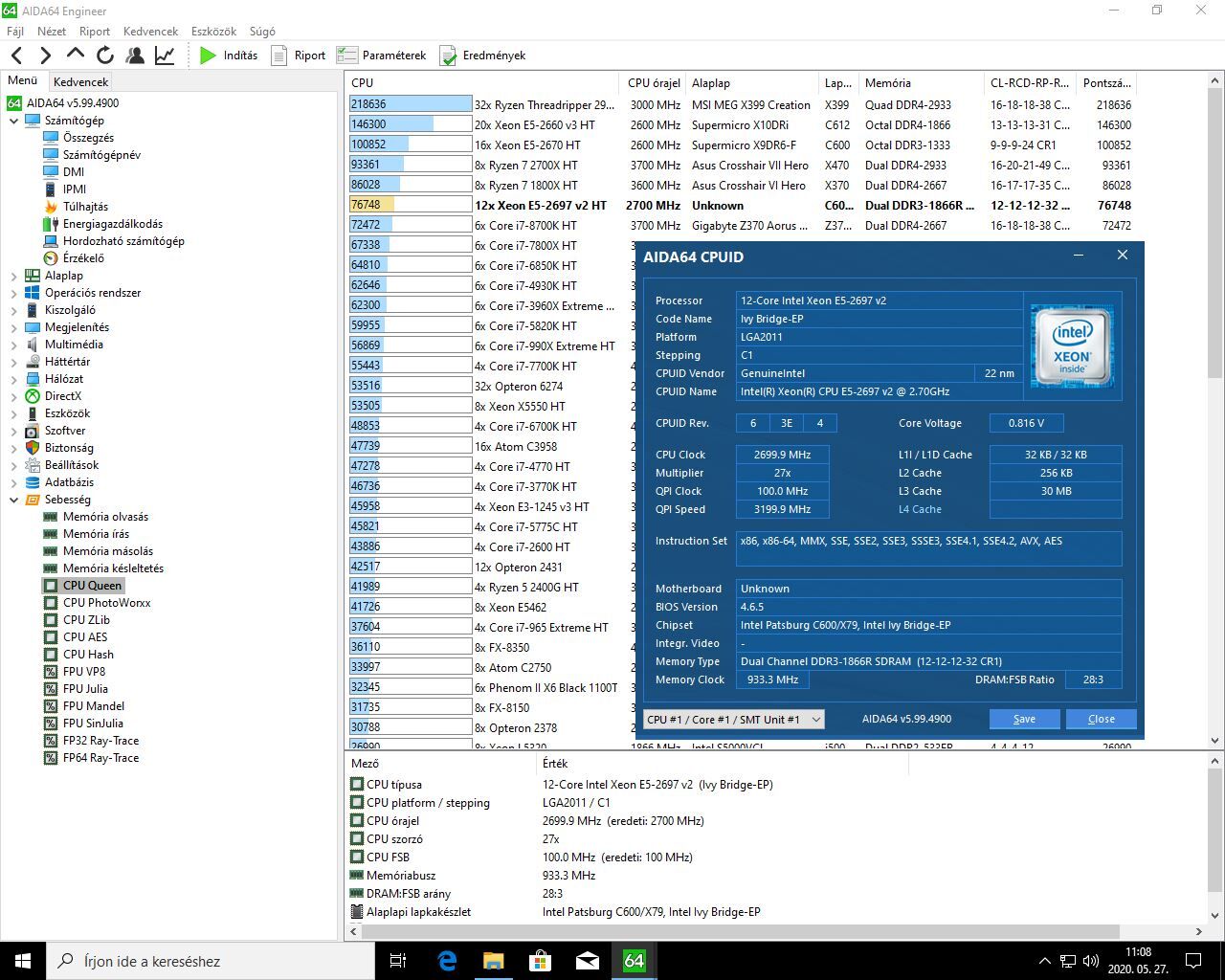Click the L4 Cache link label
The width and height of the screenshot is (1225, 980).
click(920, 509)
